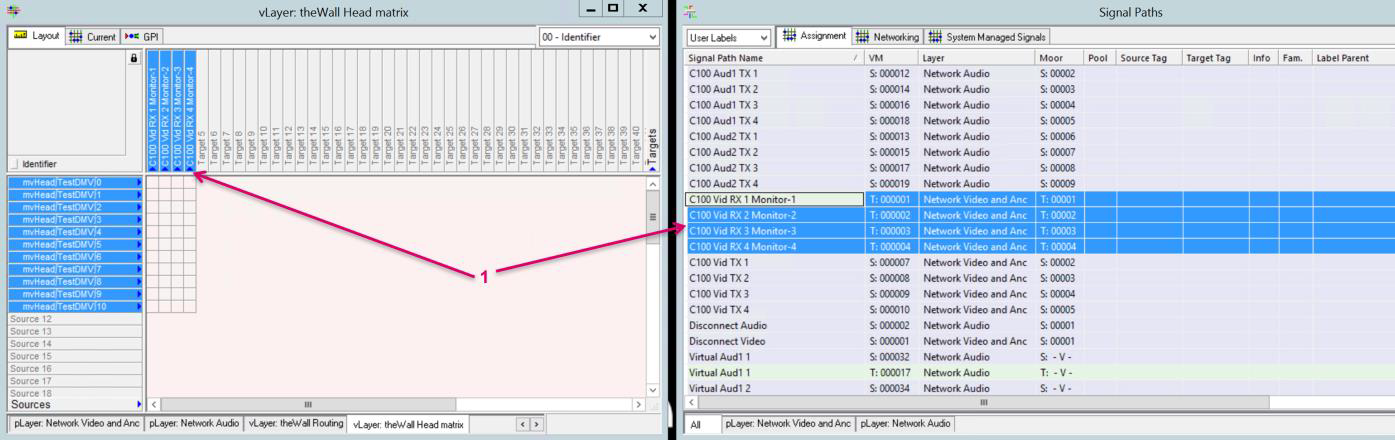Click the blue arrow next to Sources label
Image resolution: width=1395 pixels, height=440 pixels.
coord(138,405)
